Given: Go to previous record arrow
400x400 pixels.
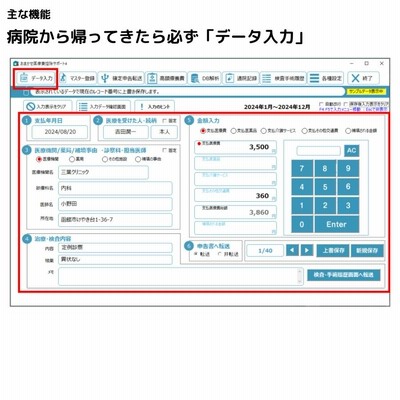Looking at the screenshot, I should [292, 250].
